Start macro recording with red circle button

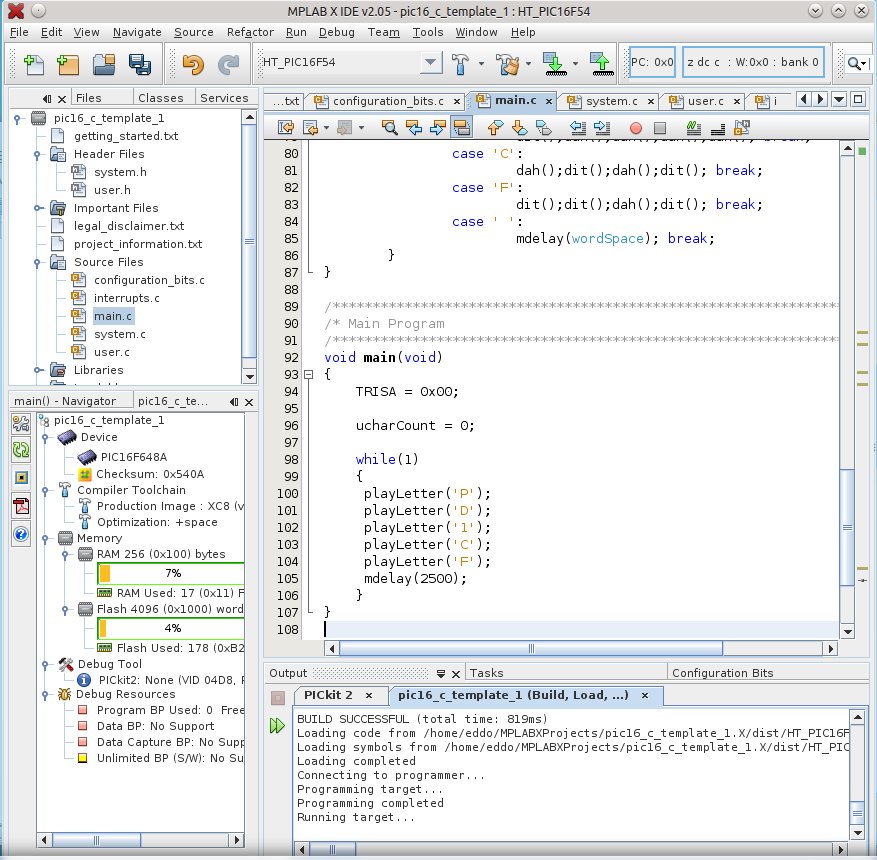(x=635, y=128)
